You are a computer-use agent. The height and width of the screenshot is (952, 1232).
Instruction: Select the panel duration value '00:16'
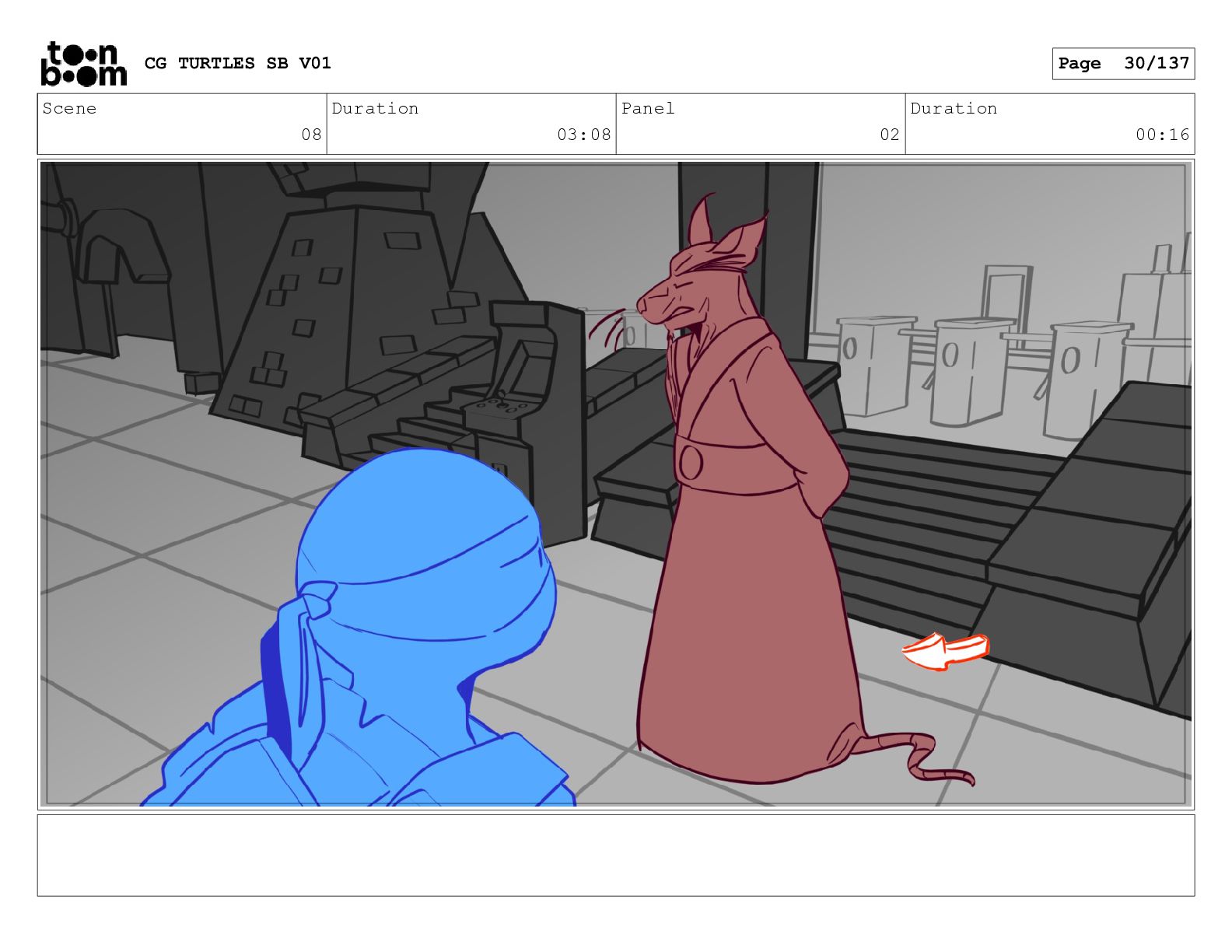pos(1162,135)
